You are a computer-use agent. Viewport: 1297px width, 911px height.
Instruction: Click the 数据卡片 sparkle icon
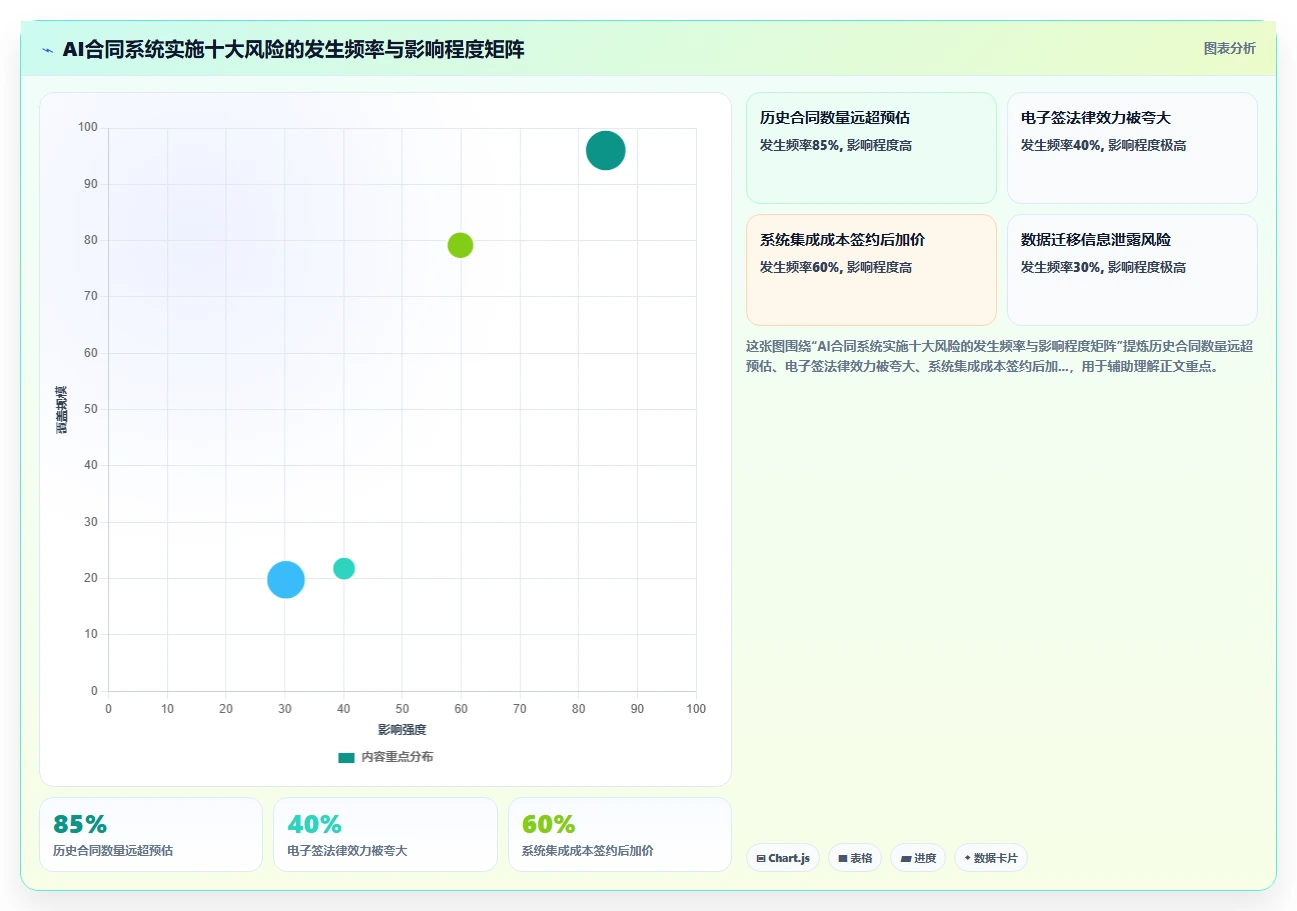[x=967, y=858]
